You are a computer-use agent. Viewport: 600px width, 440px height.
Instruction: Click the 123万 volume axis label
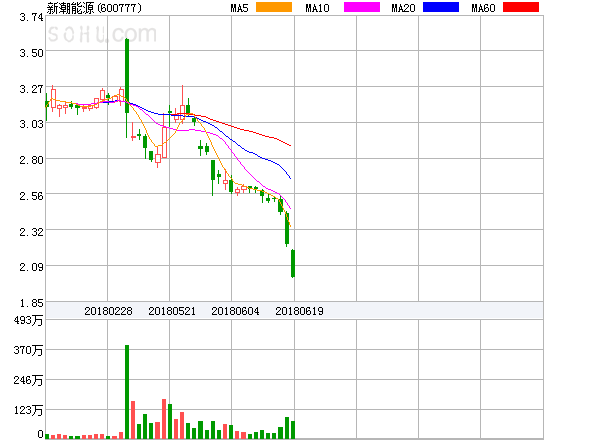click(x=28, y=410)
